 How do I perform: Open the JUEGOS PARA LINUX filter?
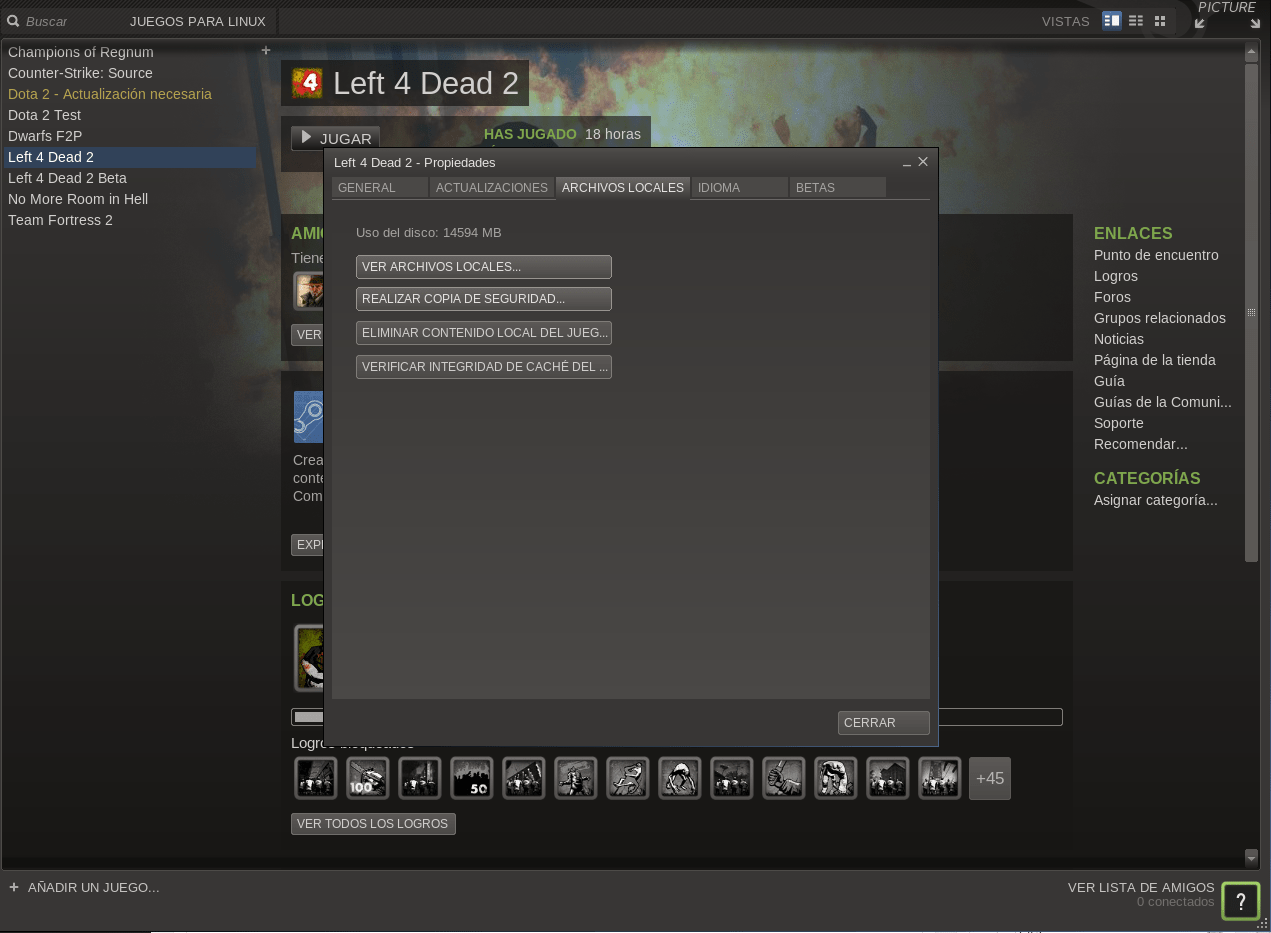point(198,21)
